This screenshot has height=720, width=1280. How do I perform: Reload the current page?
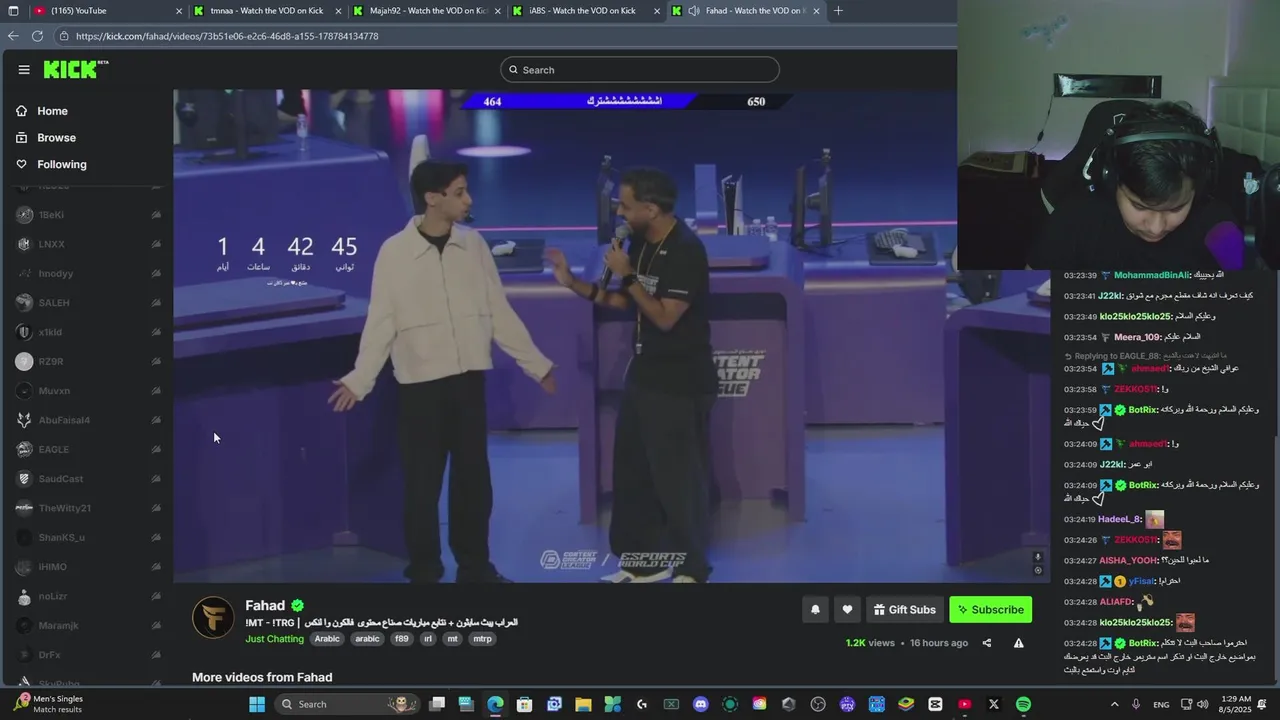click(x=37, y=36)
